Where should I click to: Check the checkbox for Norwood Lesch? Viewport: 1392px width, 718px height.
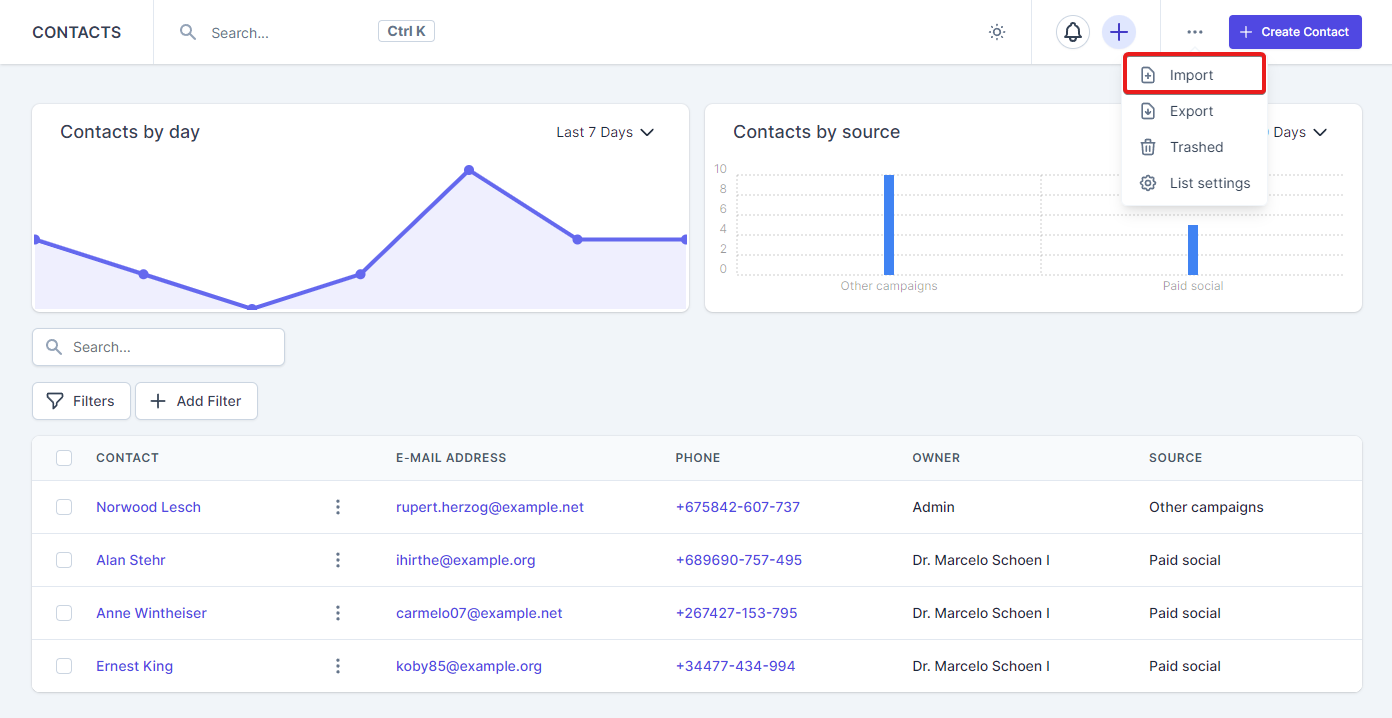[64, 507]
